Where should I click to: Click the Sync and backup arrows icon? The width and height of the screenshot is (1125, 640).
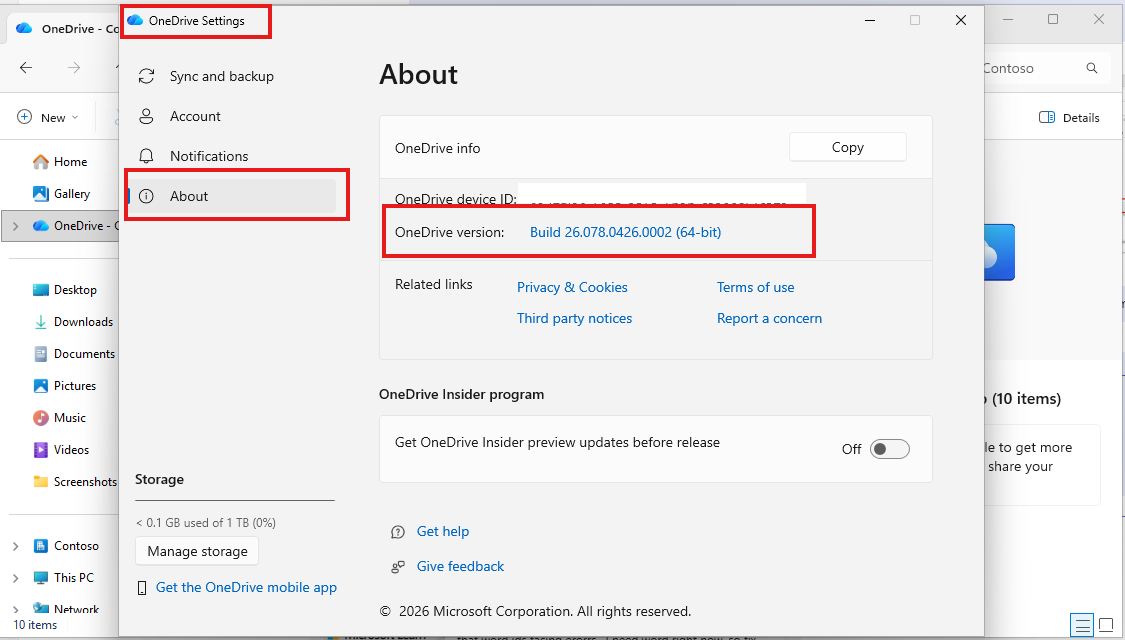click(146, 76)
